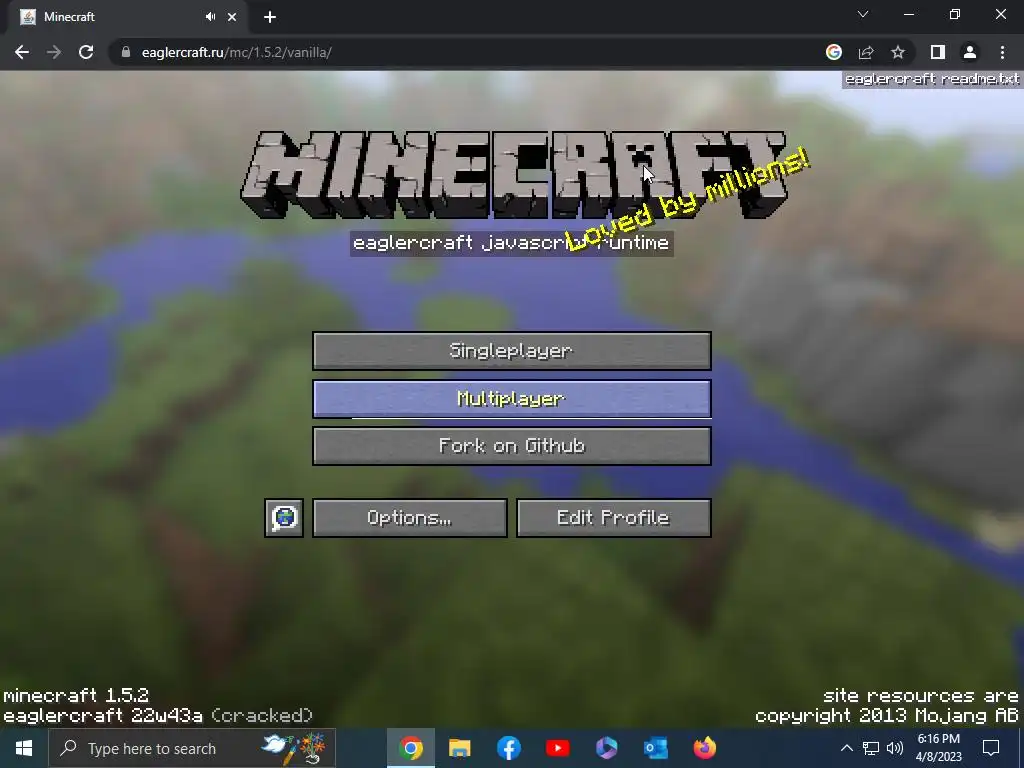Open Edit Profile screen
Image resolution: width=1024 pixels, height=768 pixels.
click(614, 518)
